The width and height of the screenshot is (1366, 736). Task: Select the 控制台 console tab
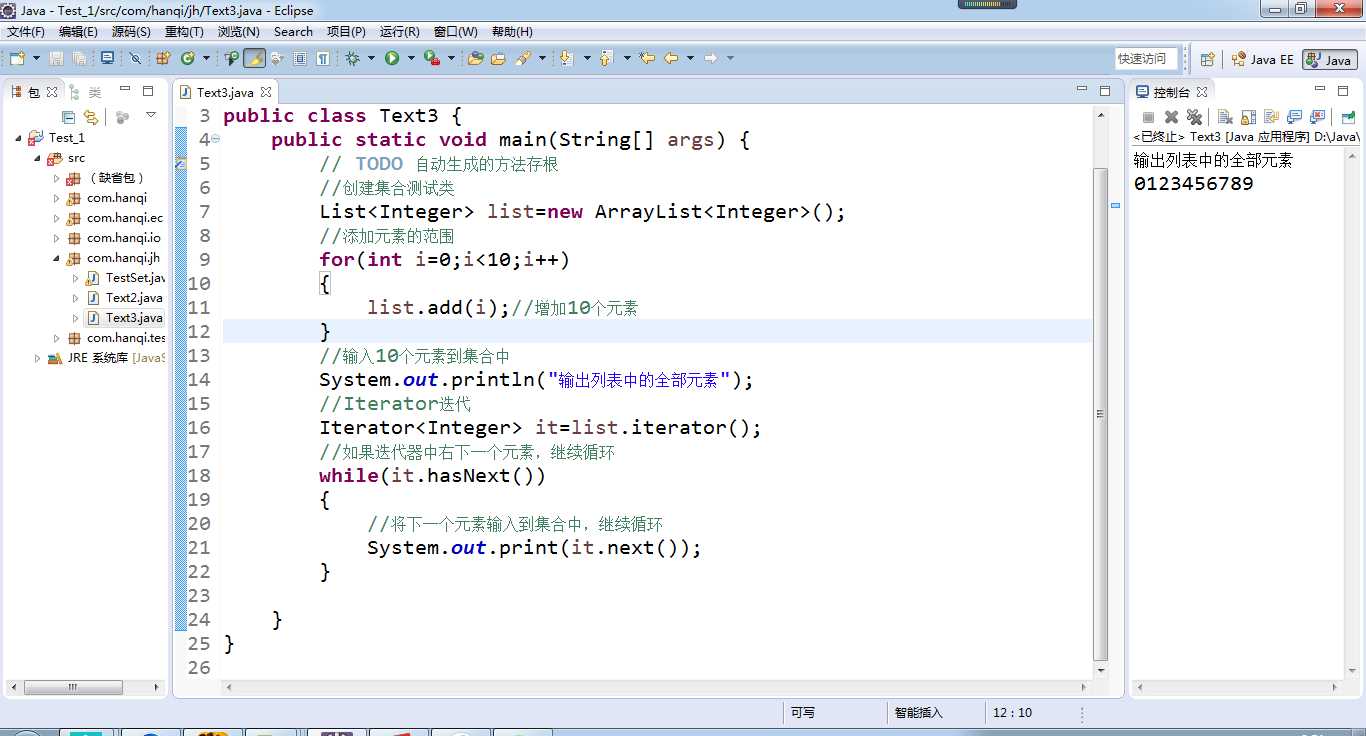(1170, 92)
